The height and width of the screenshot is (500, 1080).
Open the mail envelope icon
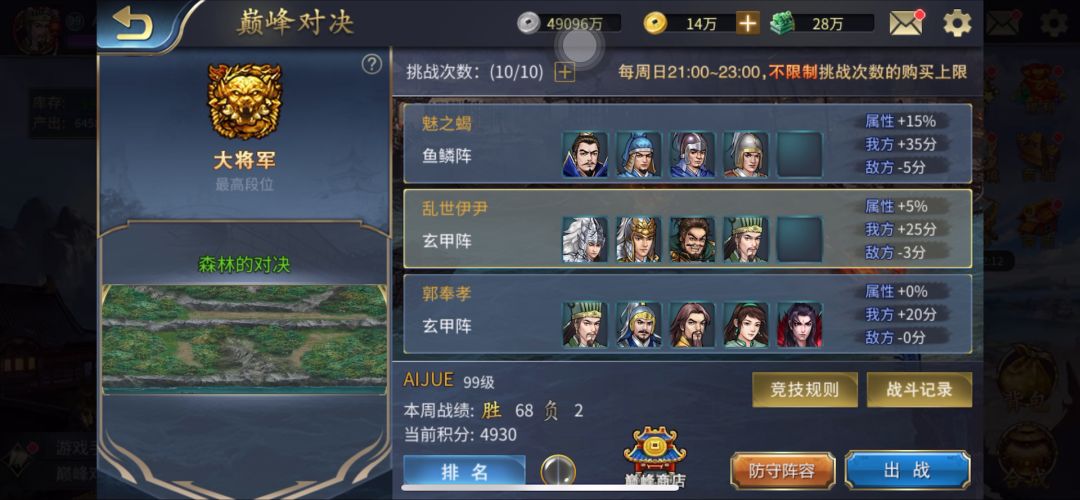tap(906, 23)
